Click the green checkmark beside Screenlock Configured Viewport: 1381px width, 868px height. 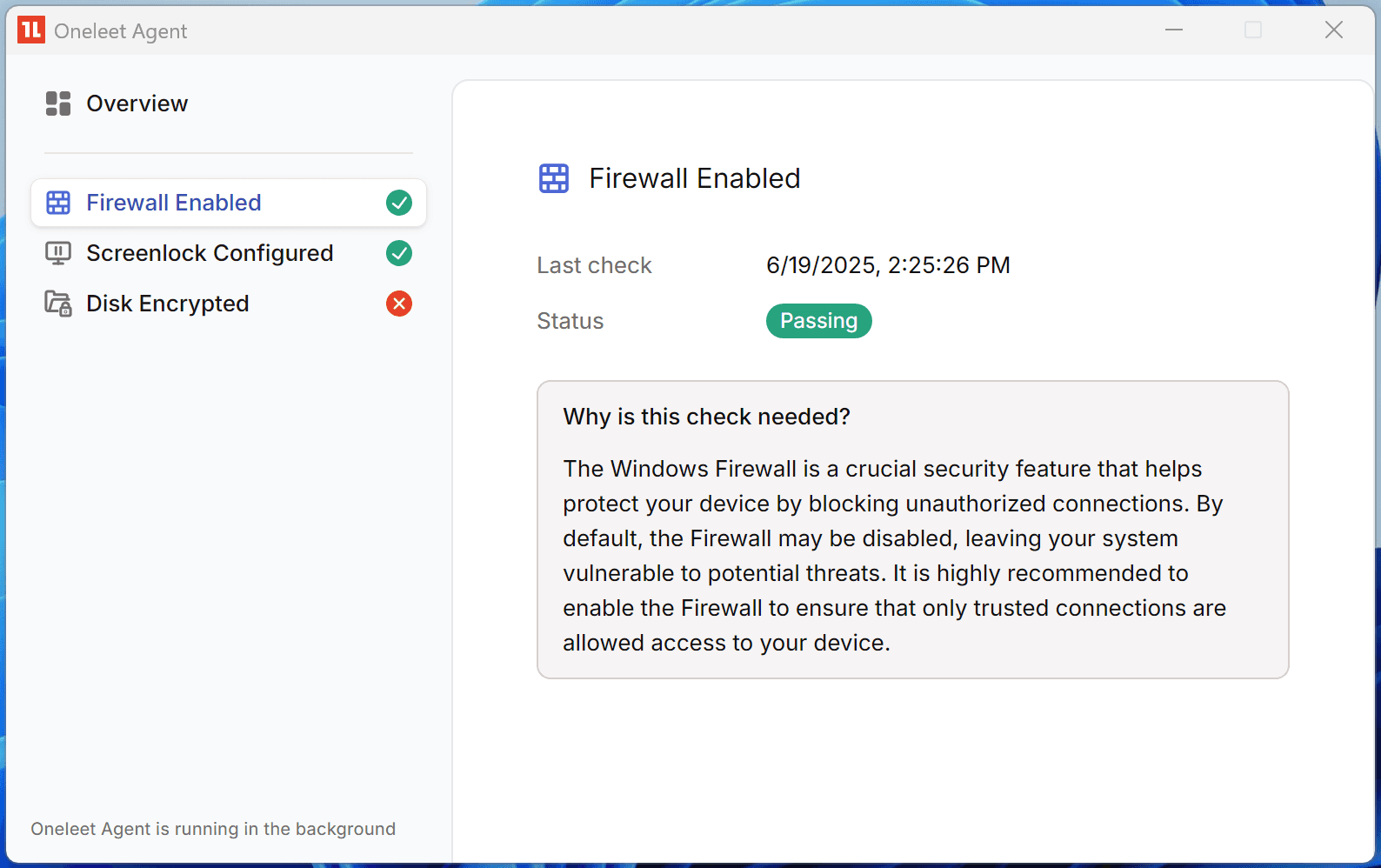399,253
